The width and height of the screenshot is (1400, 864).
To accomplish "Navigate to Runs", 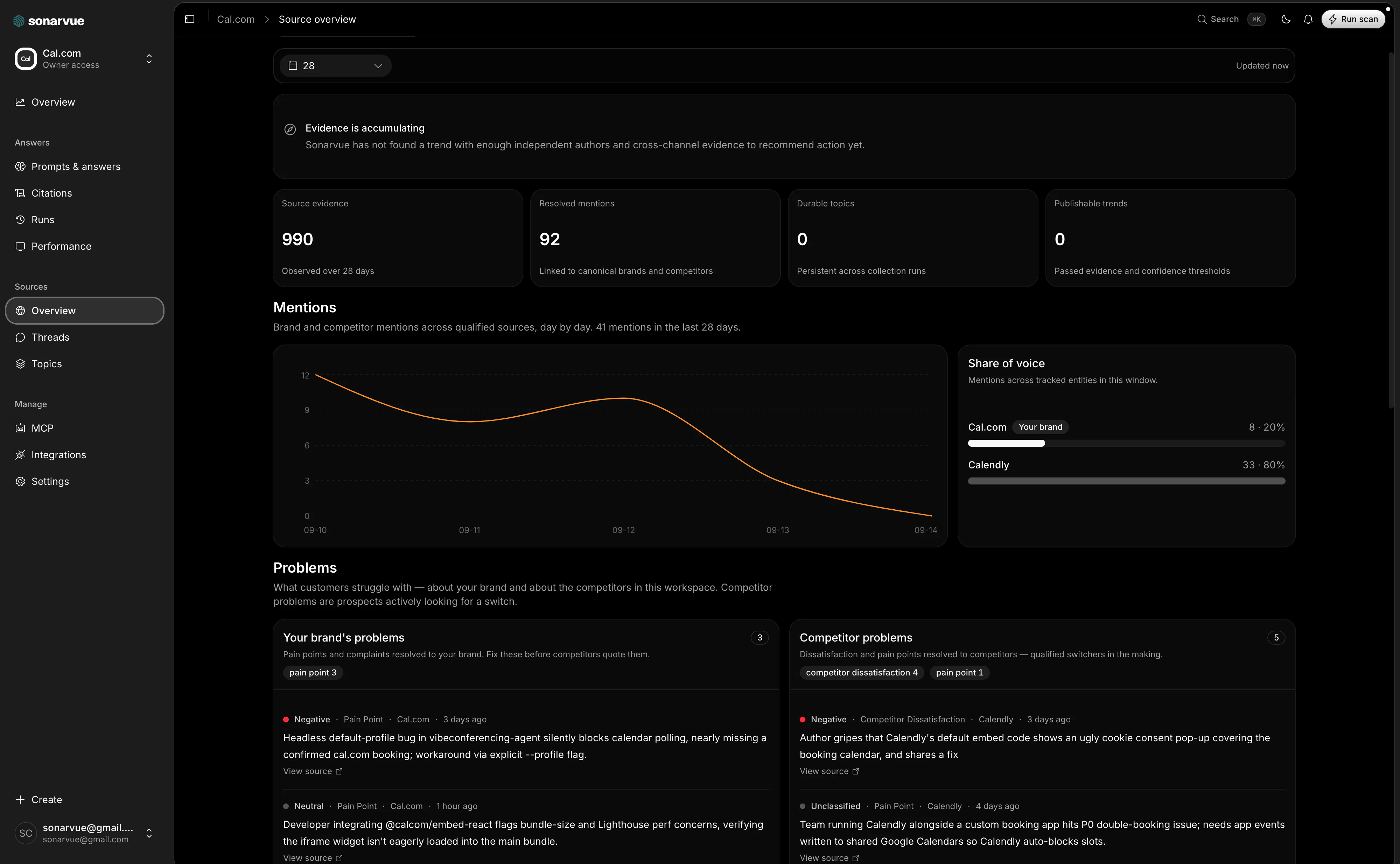I will click(x=85, y=220).
